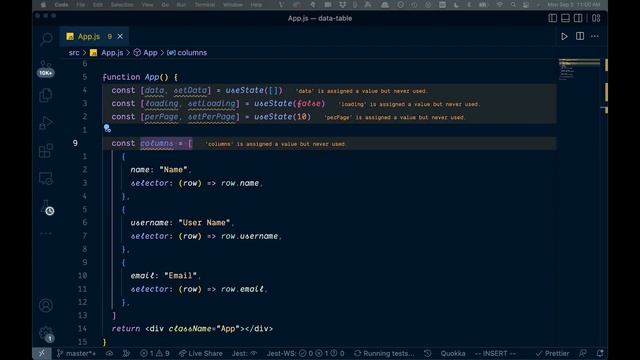Open feedback icon in status bar
This screenshot has width=640, height=360.
(582, 353)
